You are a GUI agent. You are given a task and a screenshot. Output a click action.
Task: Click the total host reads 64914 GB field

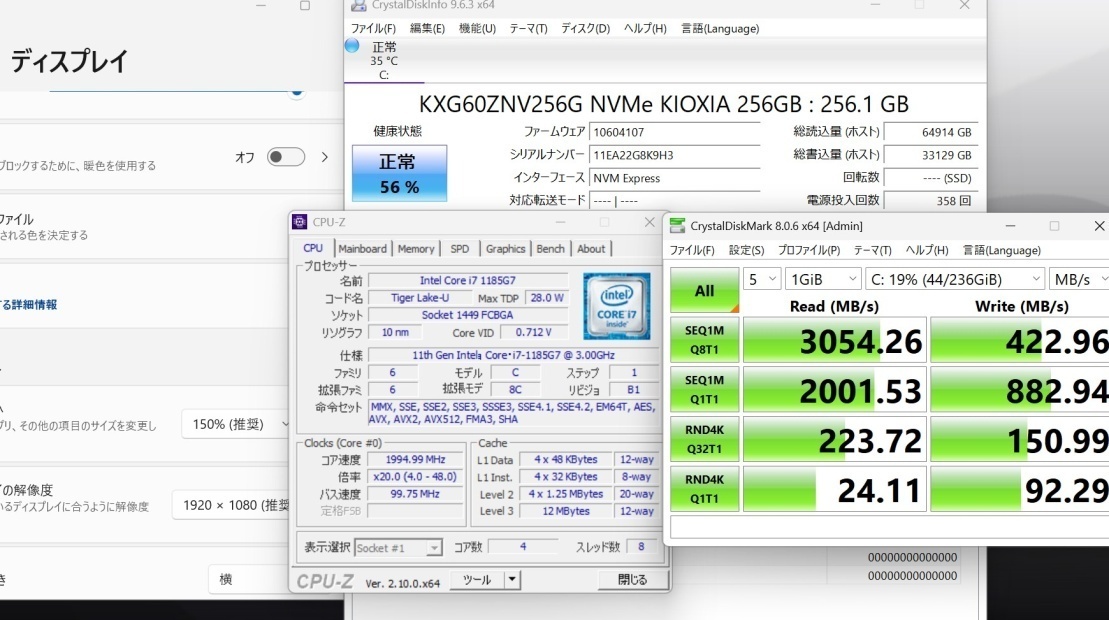click(x=931, y=132)
